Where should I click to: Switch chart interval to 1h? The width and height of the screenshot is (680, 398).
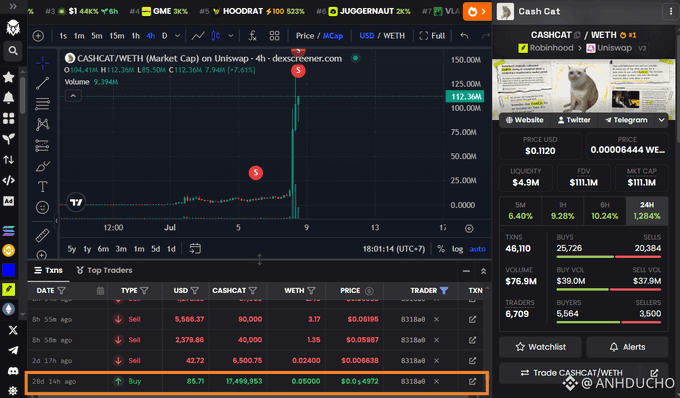click(136, 36)
